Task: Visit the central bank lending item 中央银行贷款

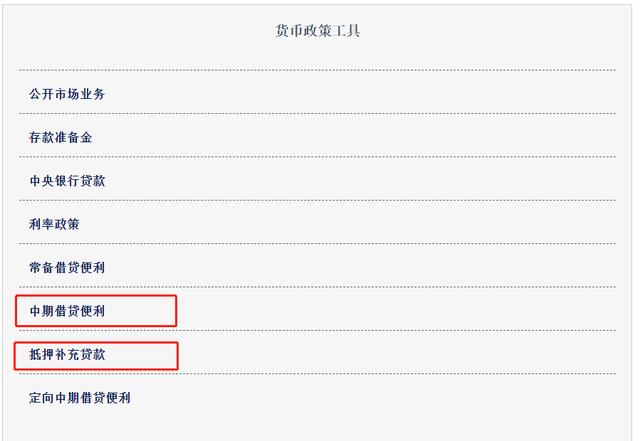Action: point(67,181)
